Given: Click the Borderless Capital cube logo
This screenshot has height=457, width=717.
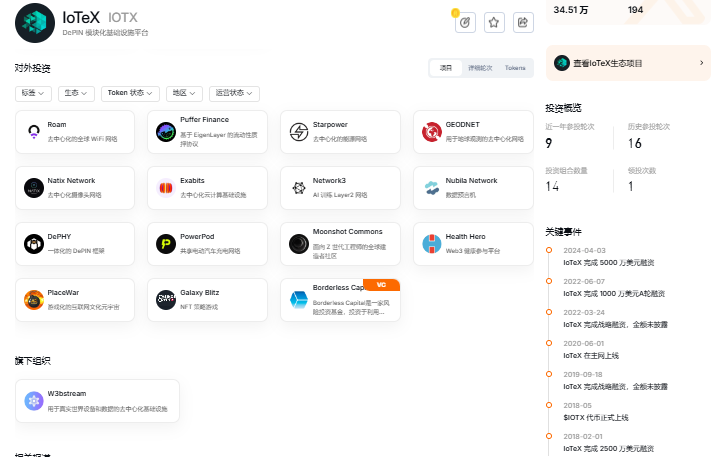Looking at the screenshot, I should 299,300.
